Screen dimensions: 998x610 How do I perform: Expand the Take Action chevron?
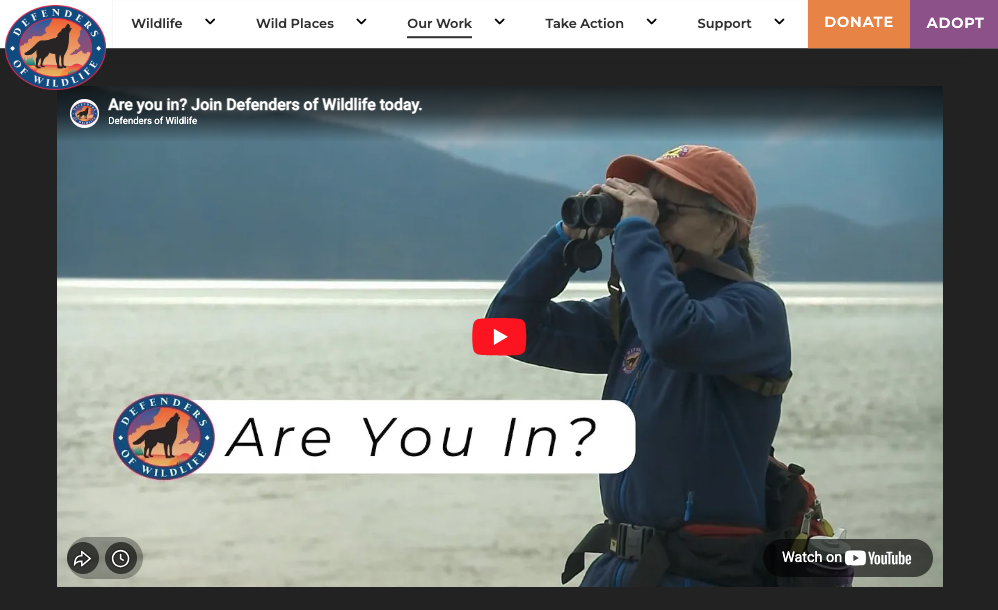click(652, 22)
